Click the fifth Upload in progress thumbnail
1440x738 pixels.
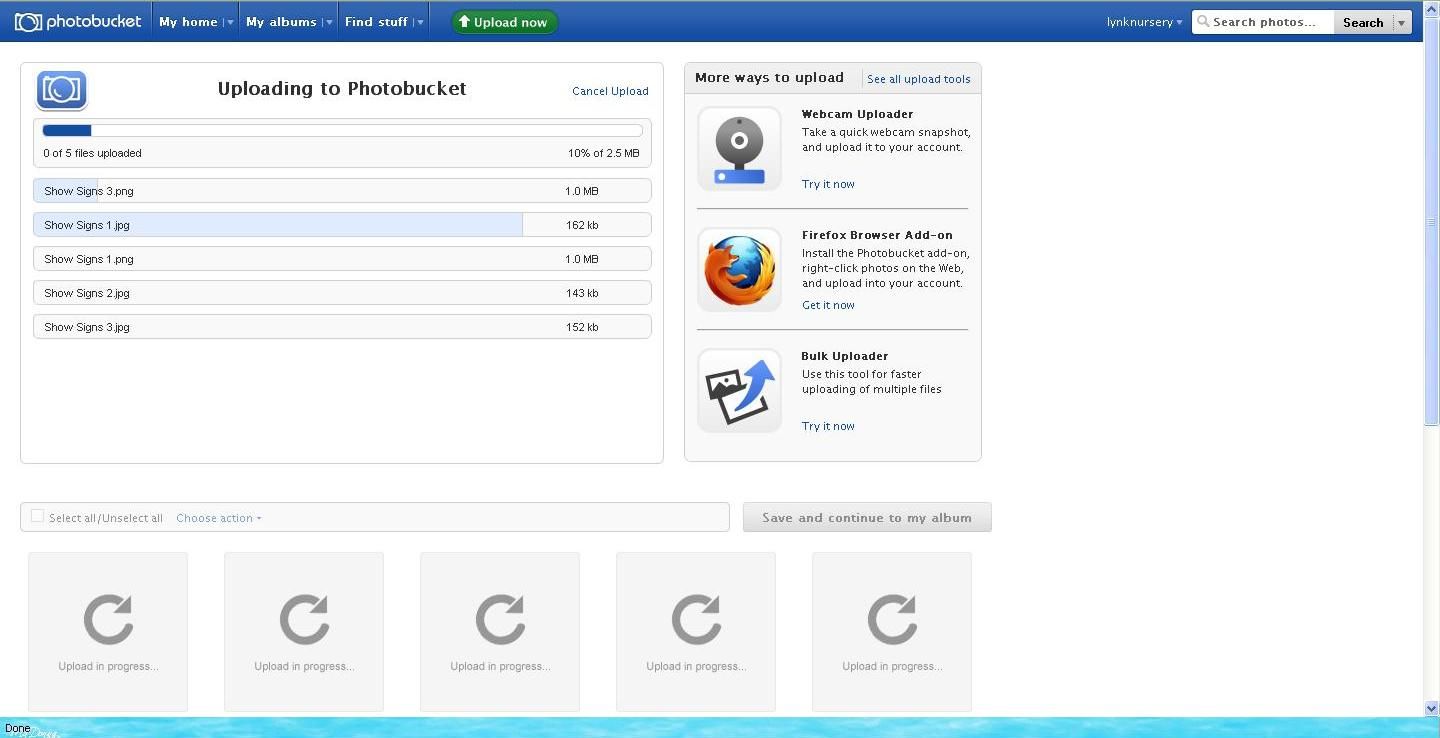coord(892,632)
